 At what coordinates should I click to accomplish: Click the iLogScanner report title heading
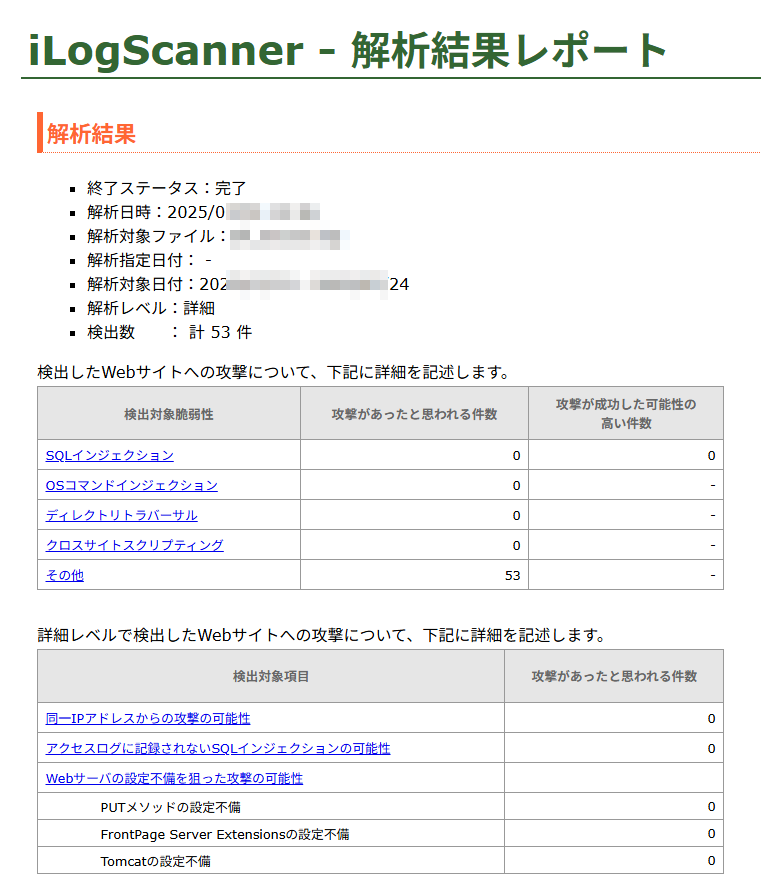(348, 50)
